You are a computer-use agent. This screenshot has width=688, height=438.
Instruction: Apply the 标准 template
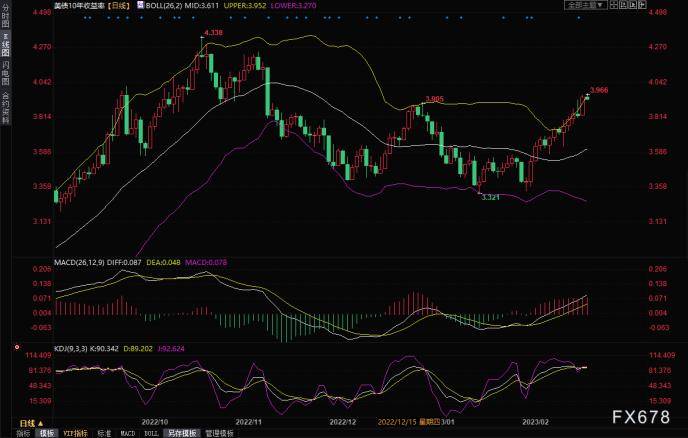click(104, 434)
